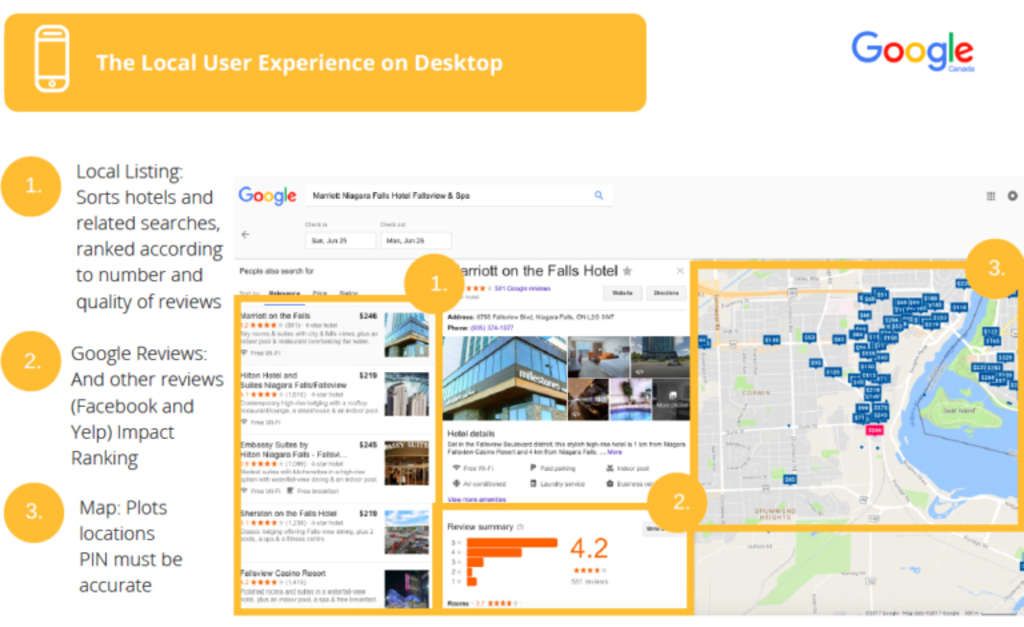1024x627 pixels.
Task: Click the back arrow above the check-in dates
Action: click(246, 233)
